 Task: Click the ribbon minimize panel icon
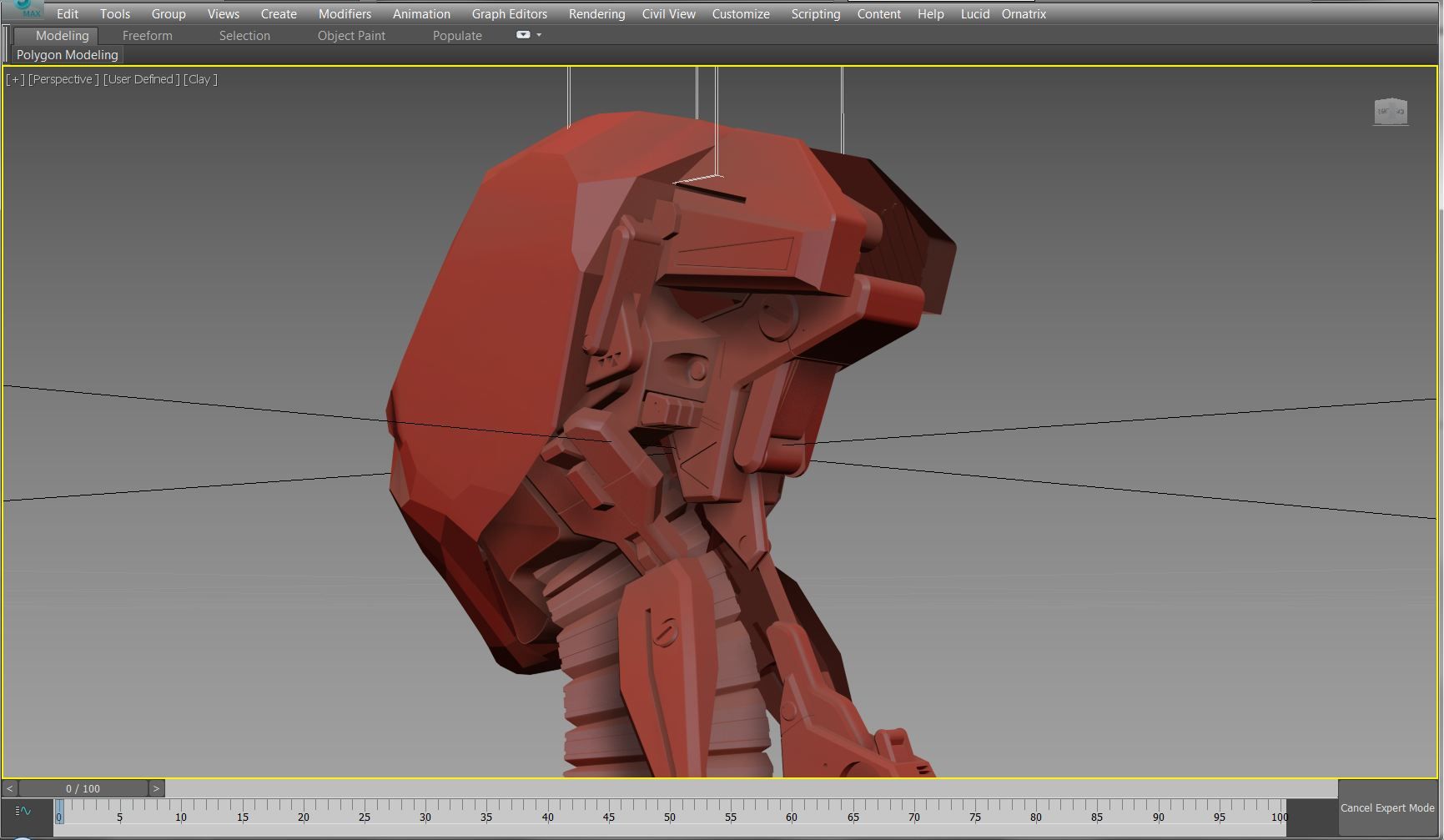(522, 35)
